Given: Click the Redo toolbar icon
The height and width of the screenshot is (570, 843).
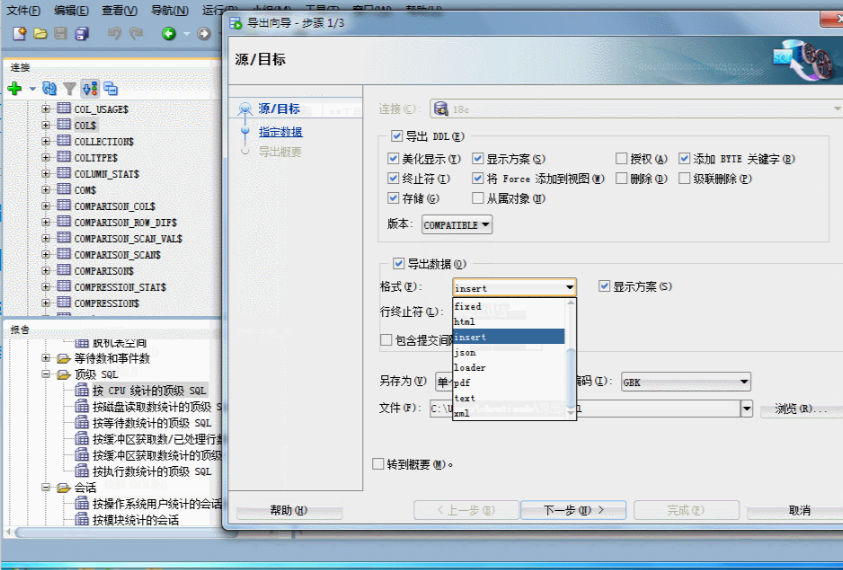Looking at the screenshot, I should 136,34.
